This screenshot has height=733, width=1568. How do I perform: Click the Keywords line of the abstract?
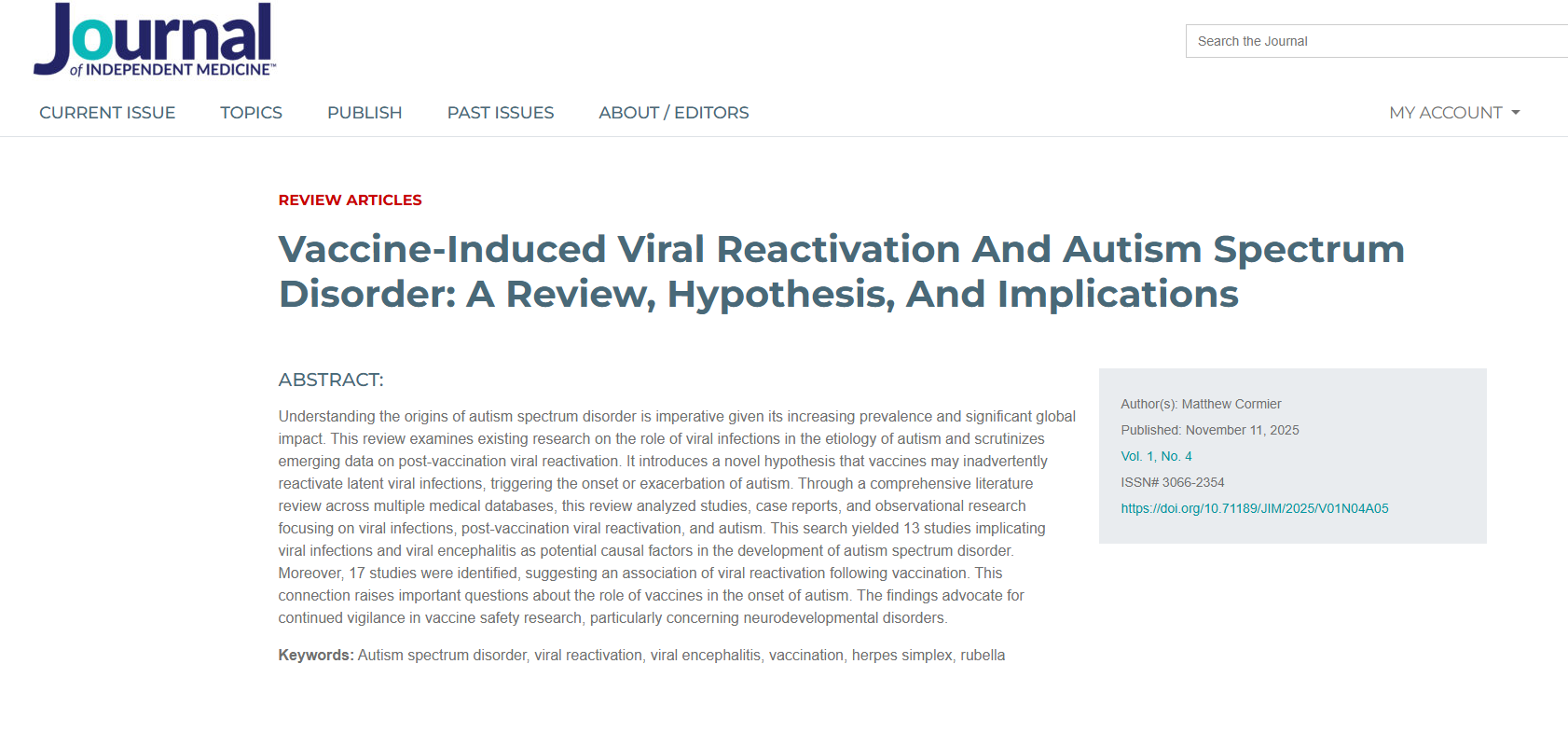coord(641,656)
